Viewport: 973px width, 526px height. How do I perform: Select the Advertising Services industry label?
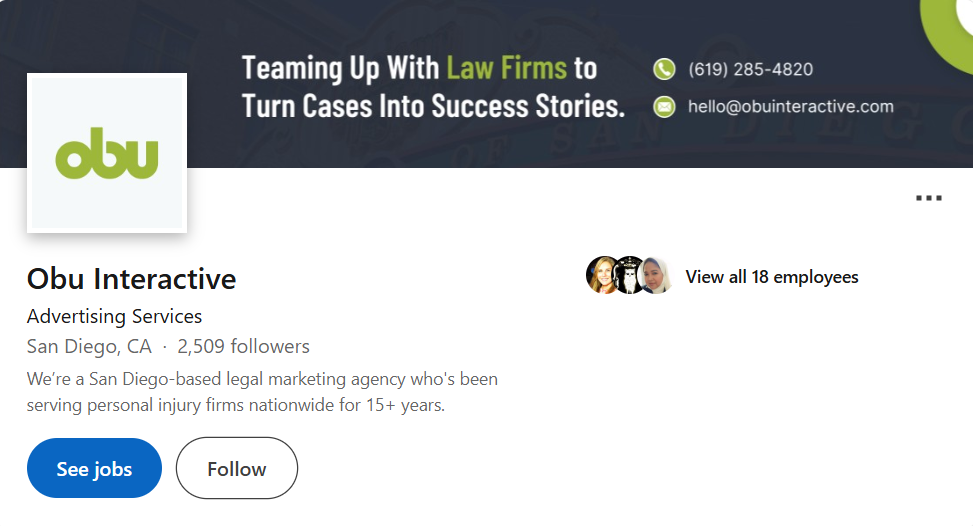tap(114, 316)
